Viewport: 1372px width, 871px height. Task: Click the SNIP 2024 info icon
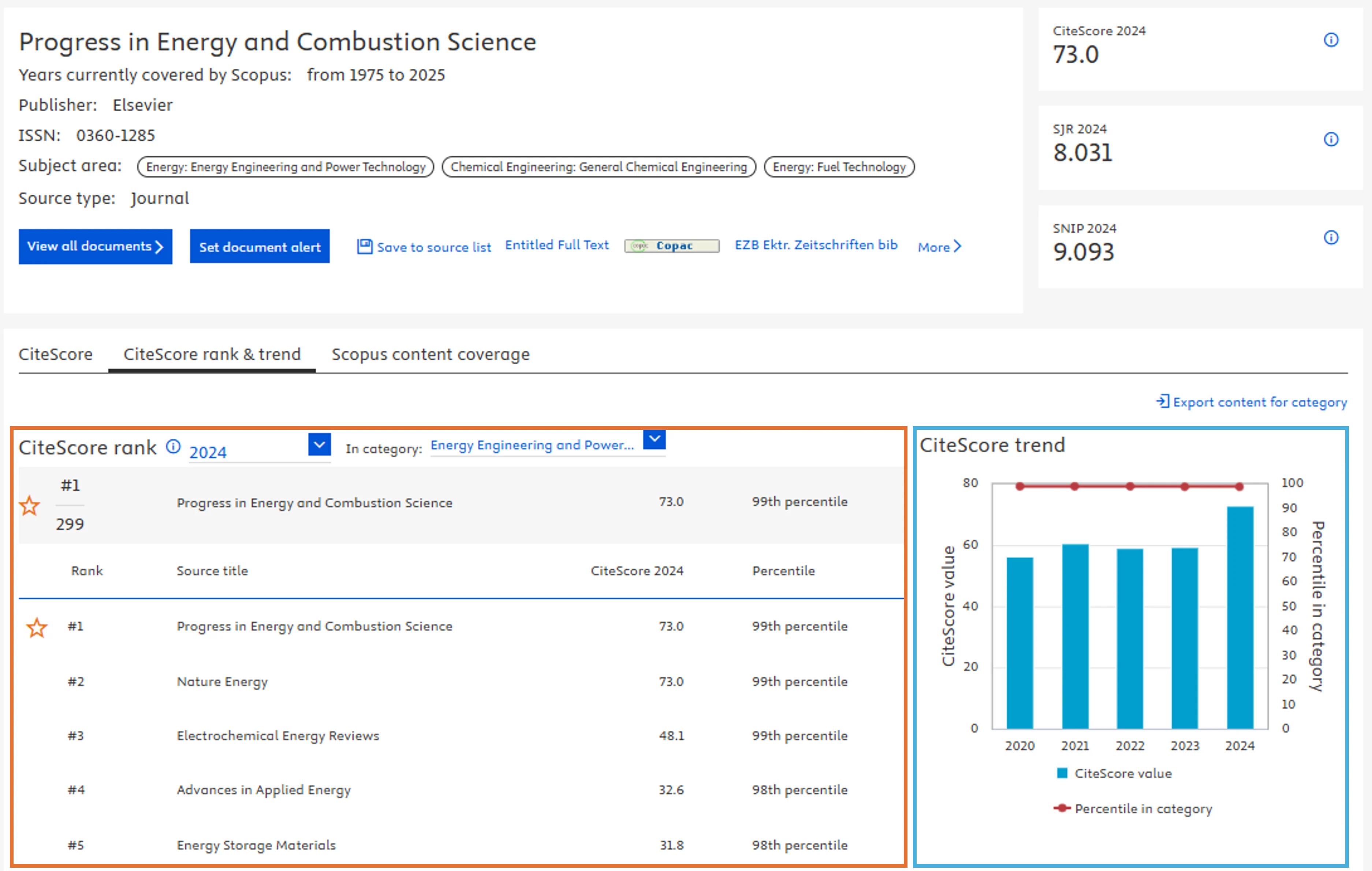[x=1330, y=237]
